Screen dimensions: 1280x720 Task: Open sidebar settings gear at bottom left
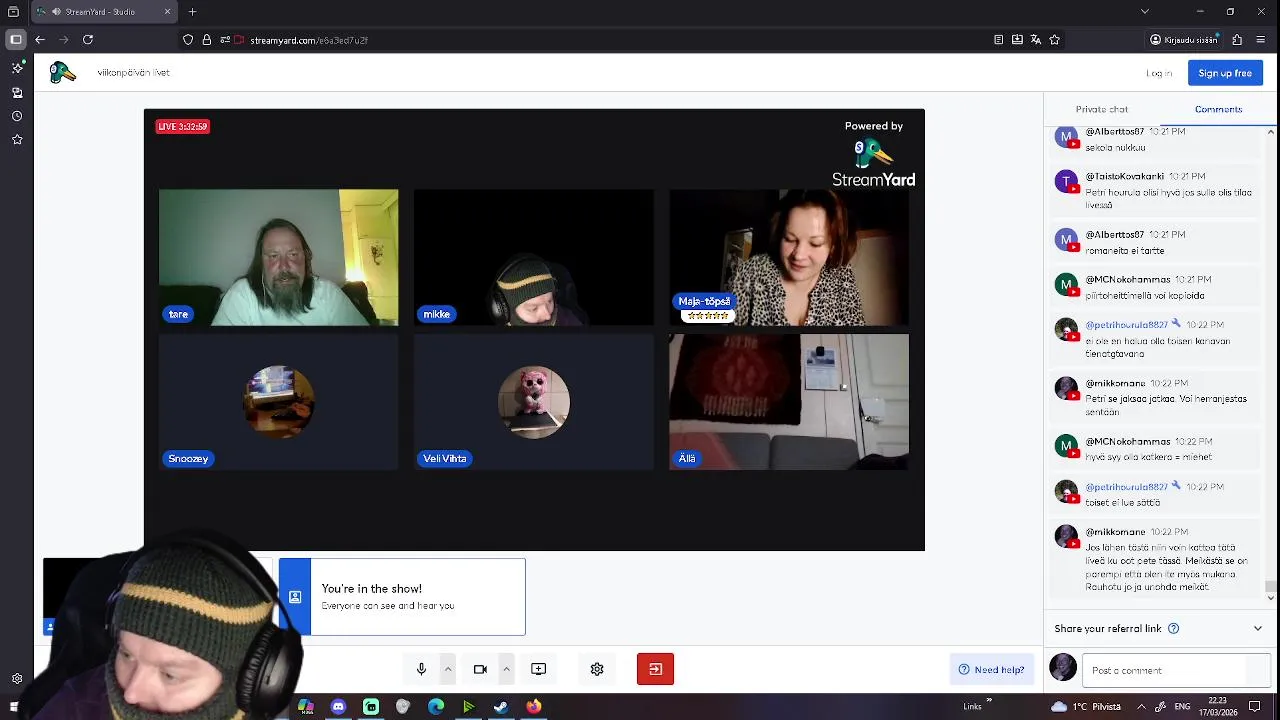[17, 679]
